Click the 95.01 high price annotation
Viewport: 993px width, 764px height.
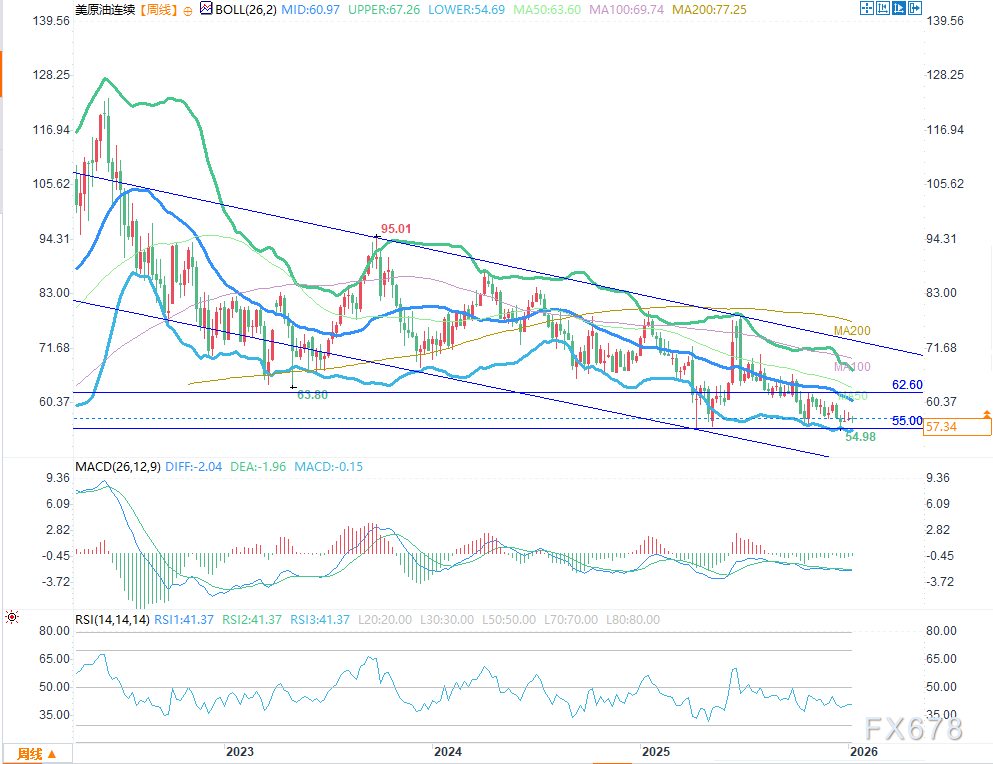396,229
